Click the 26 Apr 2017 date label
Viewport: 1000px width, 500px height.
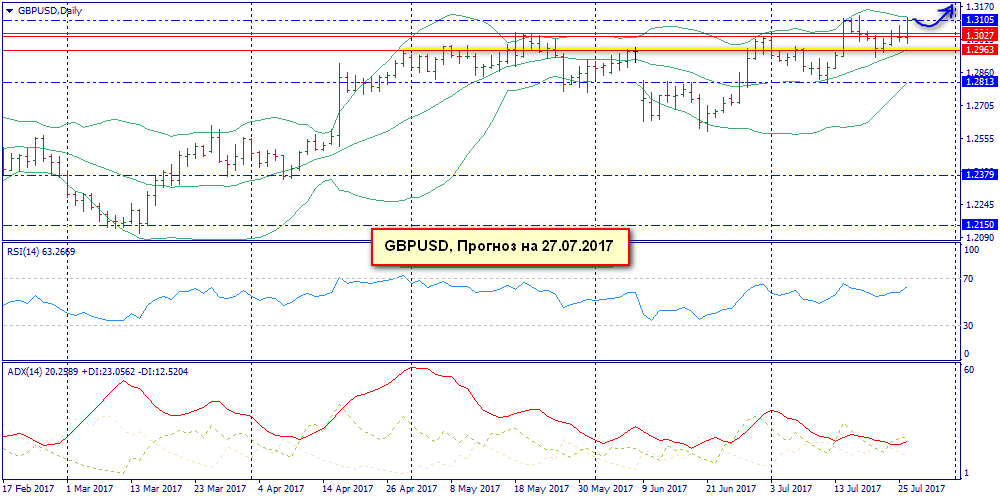[x=411, y=487]
